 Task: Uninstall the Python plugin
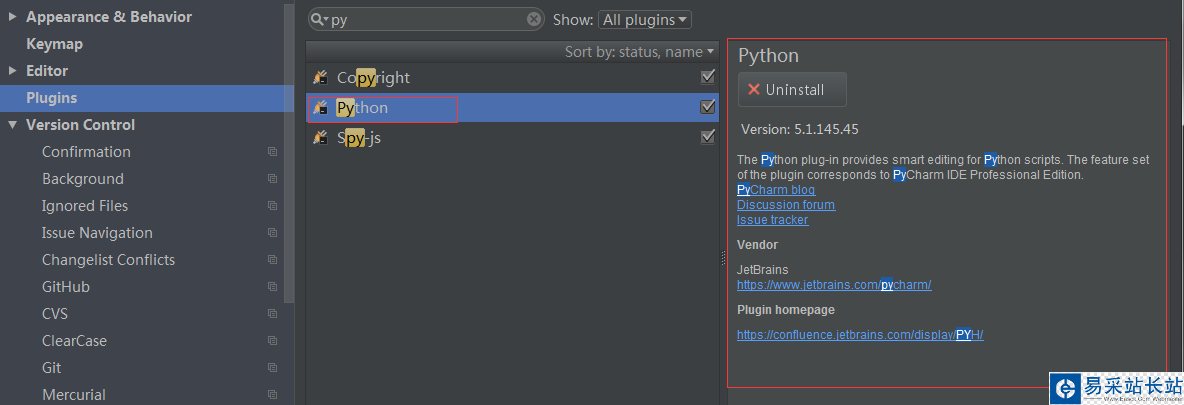792,89
